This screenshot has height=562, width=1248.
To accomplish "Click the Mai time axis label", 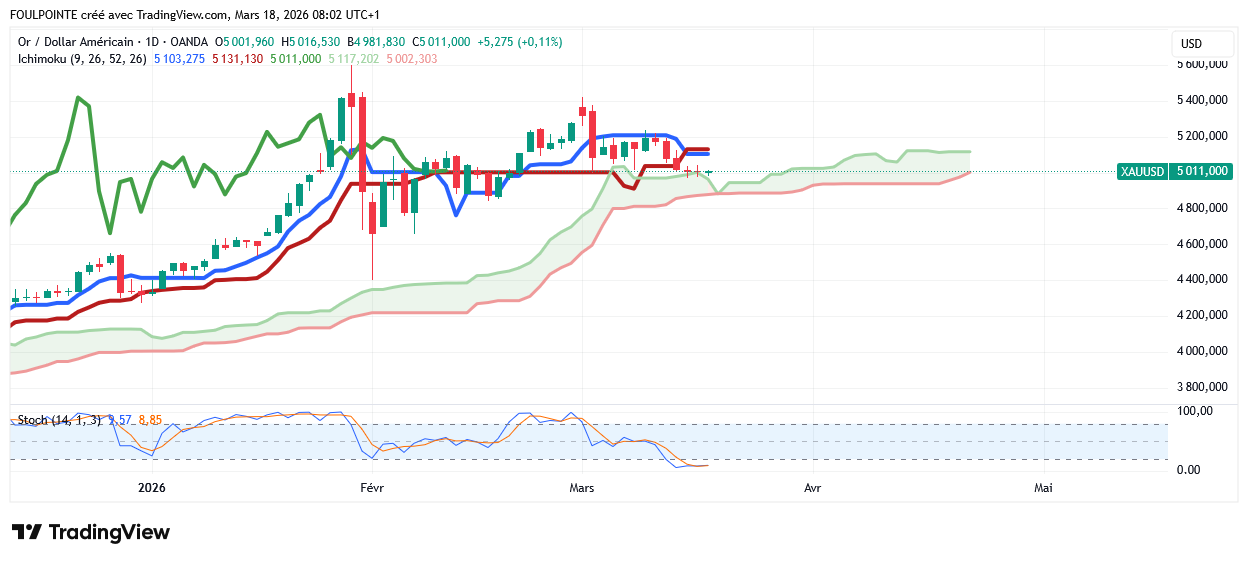I will coord(1043,488).
